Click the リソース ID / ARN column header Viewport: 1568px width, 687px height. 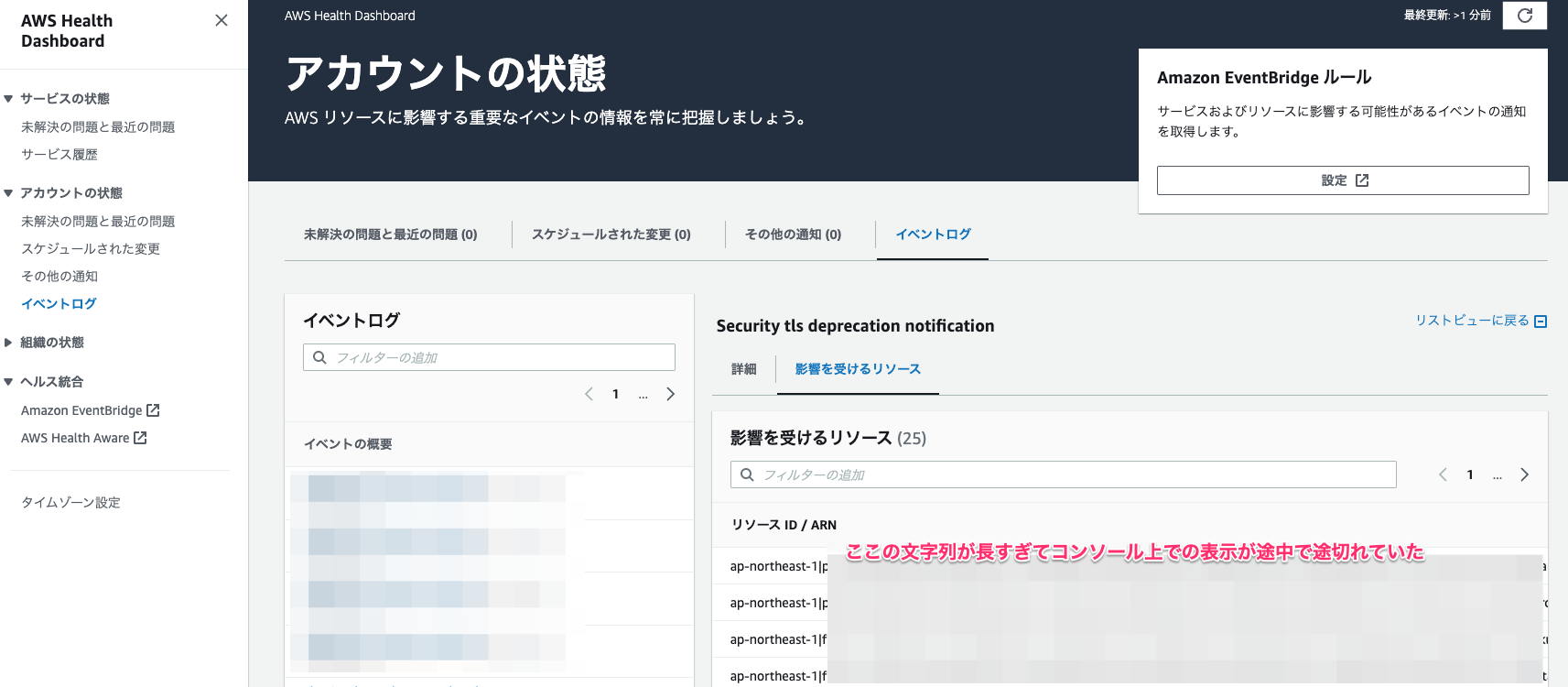tap(784, 525)
